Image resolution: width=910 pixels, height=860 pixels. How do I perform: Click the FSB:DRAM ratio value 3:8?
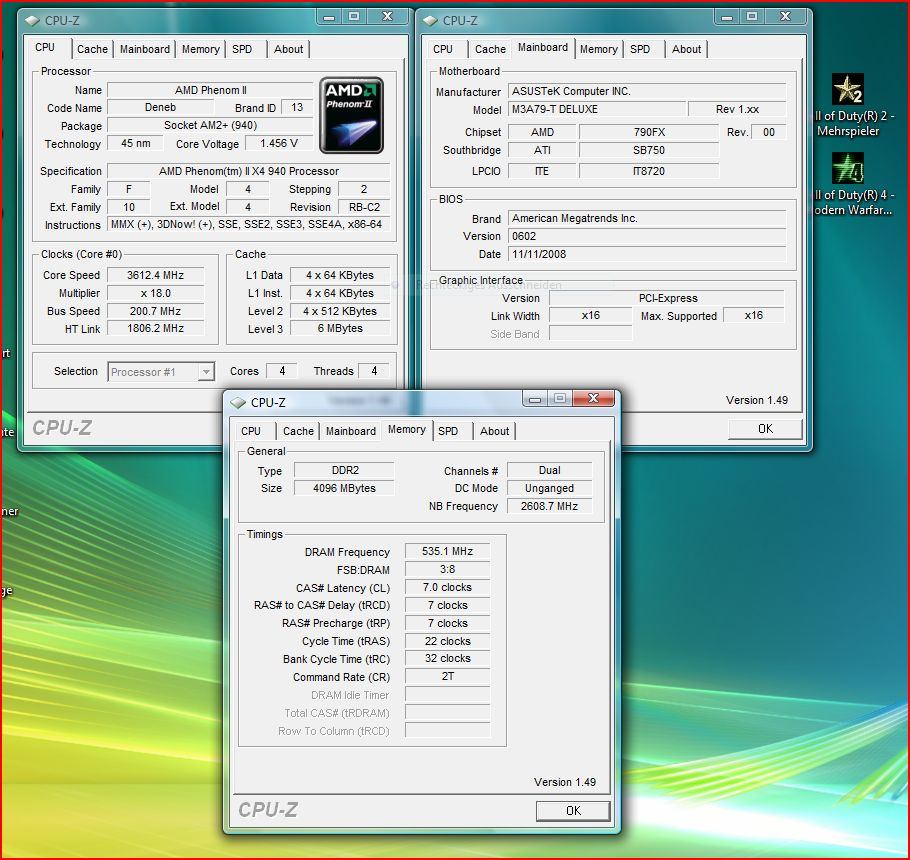[x=447, y=569]
